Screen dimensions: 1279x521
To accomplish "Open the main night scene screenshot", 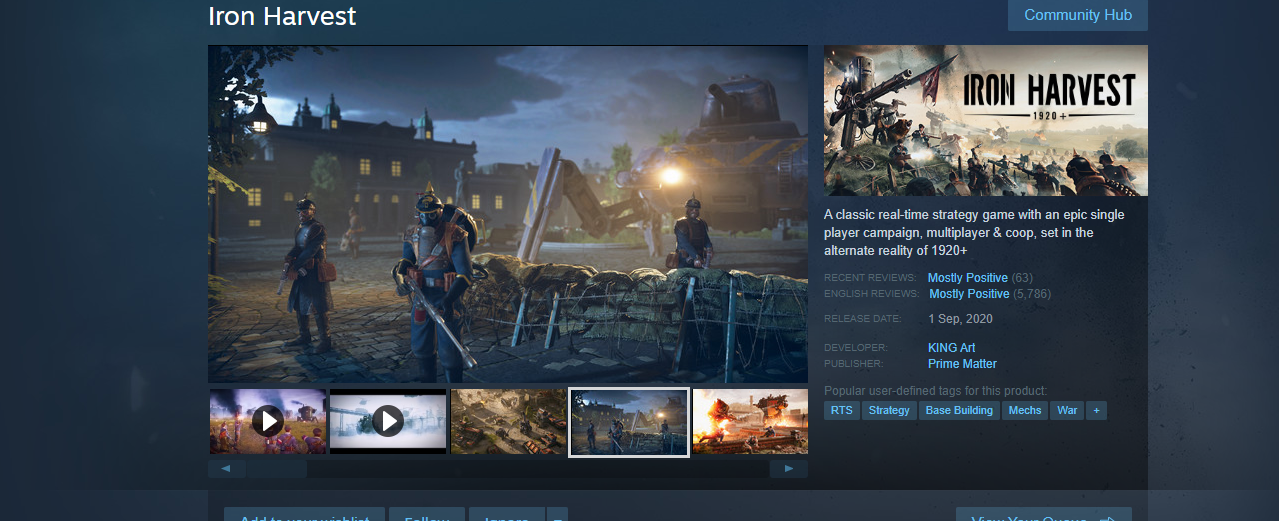I will point(508,214).
